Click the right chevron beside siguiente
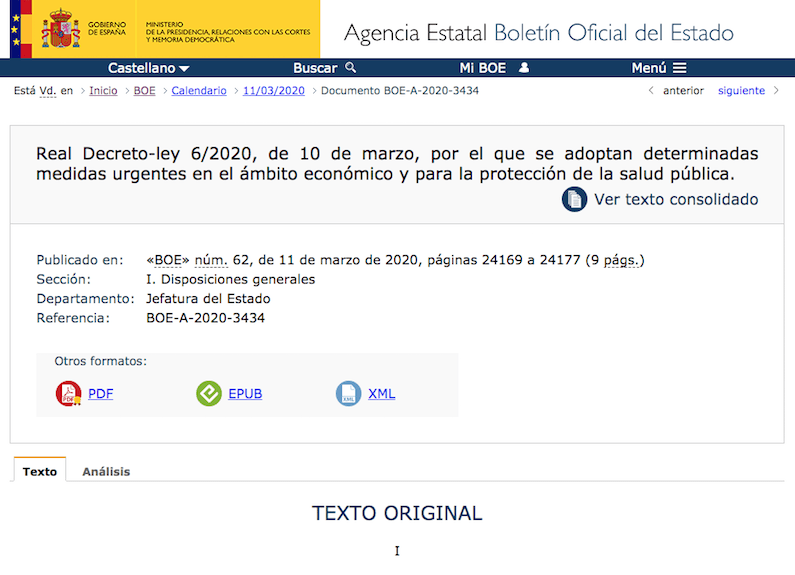Screen dimensions: 795x575 pyautogui.click(x=776, y=91)
